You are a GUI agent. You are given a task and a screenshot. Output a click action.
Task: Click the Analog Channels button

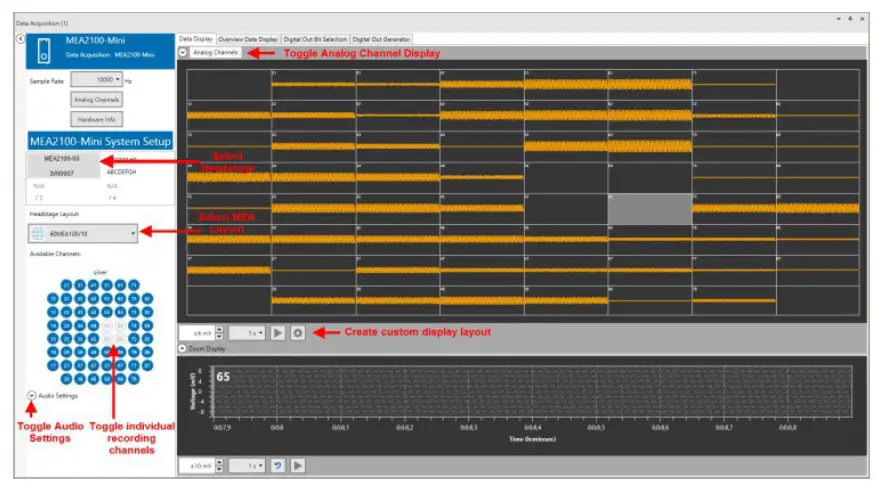coord(97,100)
